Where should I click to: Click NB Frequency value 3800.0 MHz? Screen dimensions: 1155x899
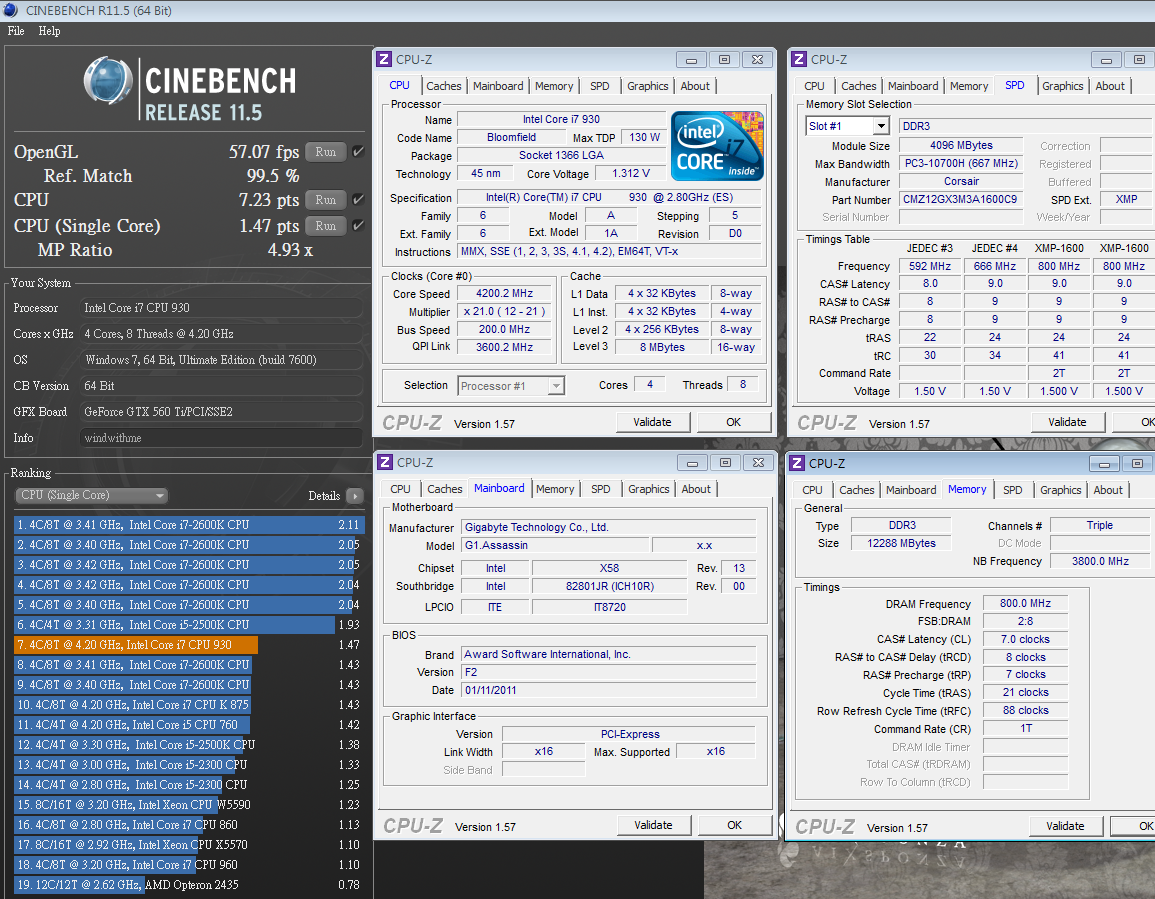point(1100,562)
